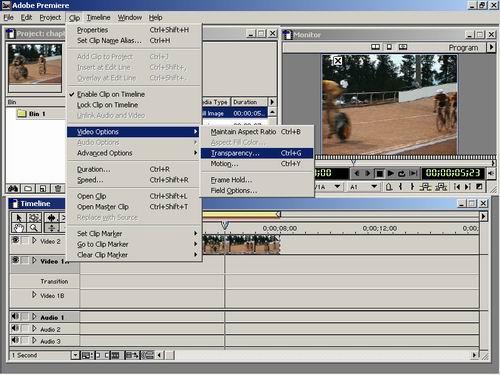This screenshot has width=500, height=375.
Task: Click the Loop playback button in Monitor
Action: [402, 173]
